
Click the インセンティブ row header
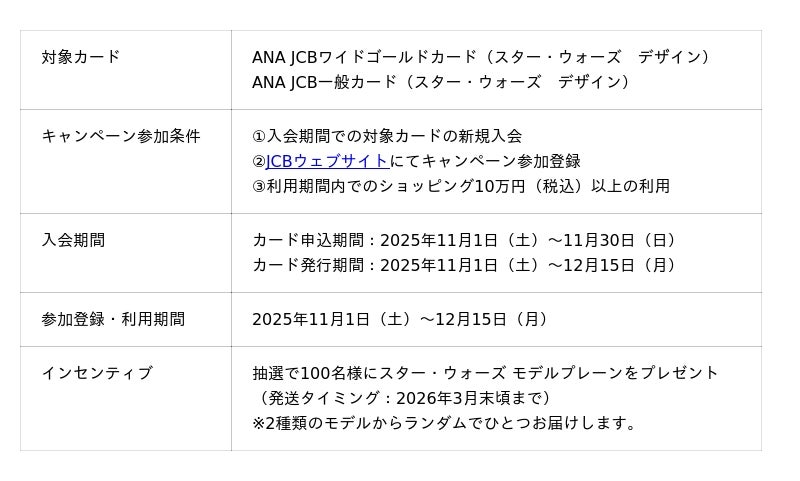[x=97, y=373]
